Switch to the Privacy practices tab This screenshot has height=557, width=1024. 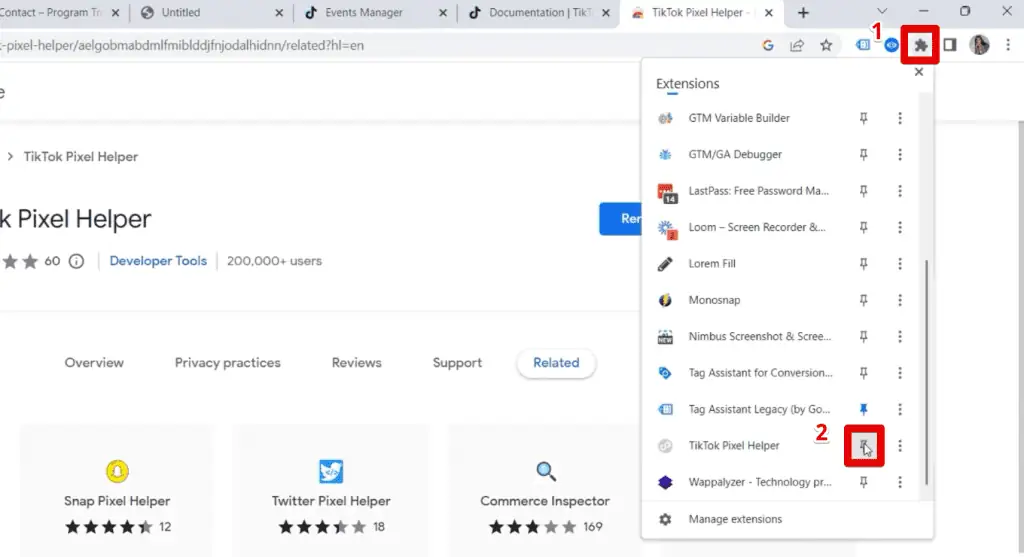pos(227,363)
